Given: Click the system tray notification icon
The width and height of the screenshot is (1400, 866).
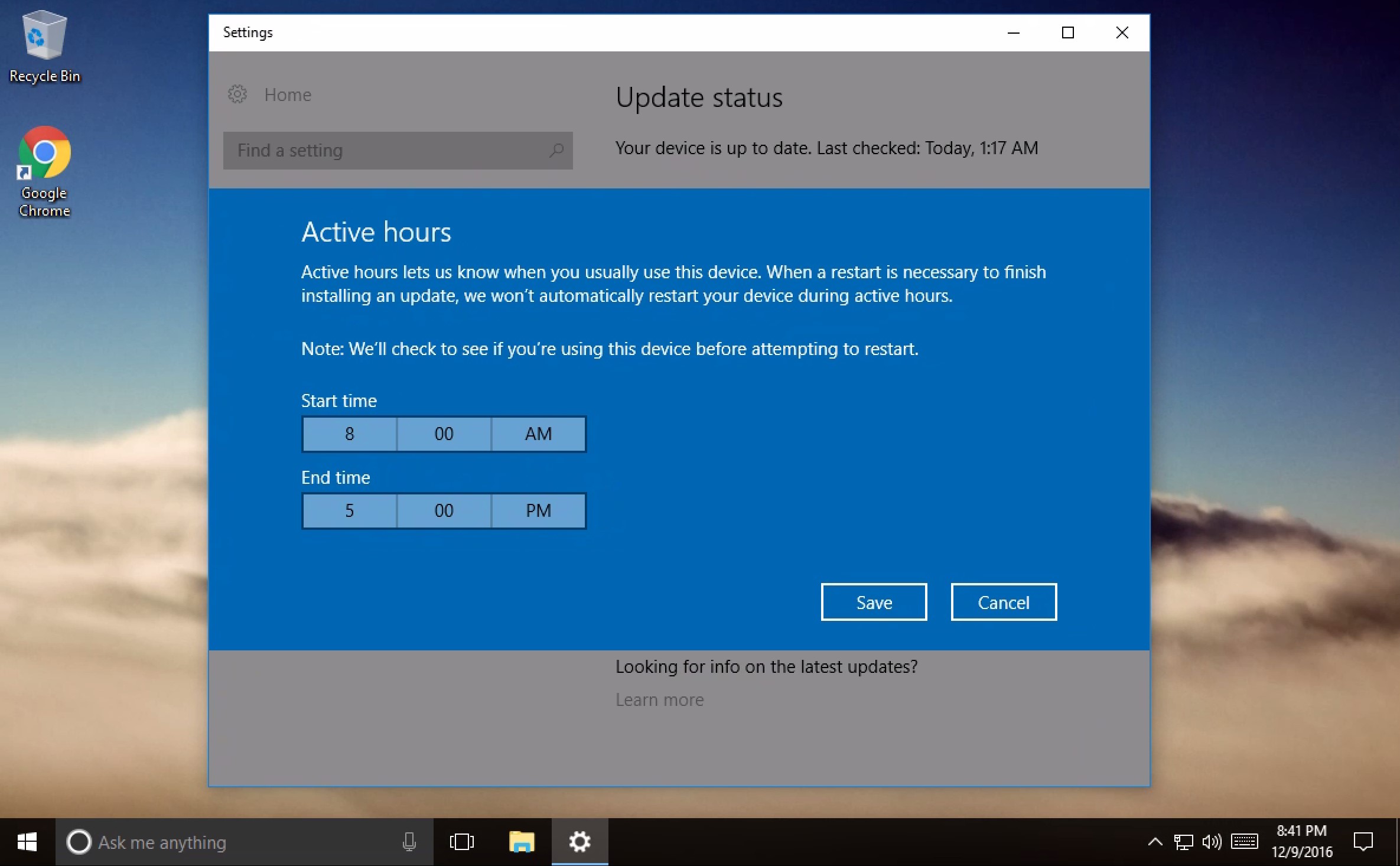Looking at the screenshot, I should click(x=1363, y=841).
